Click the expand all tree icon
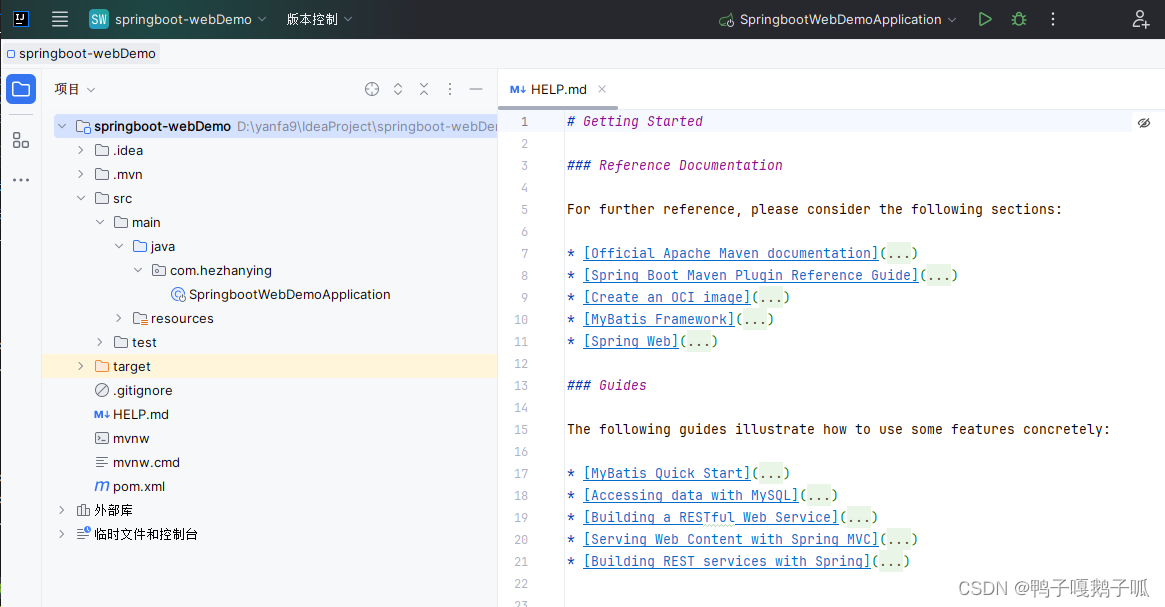This screenshot has width=1165, height=607. 398,89
